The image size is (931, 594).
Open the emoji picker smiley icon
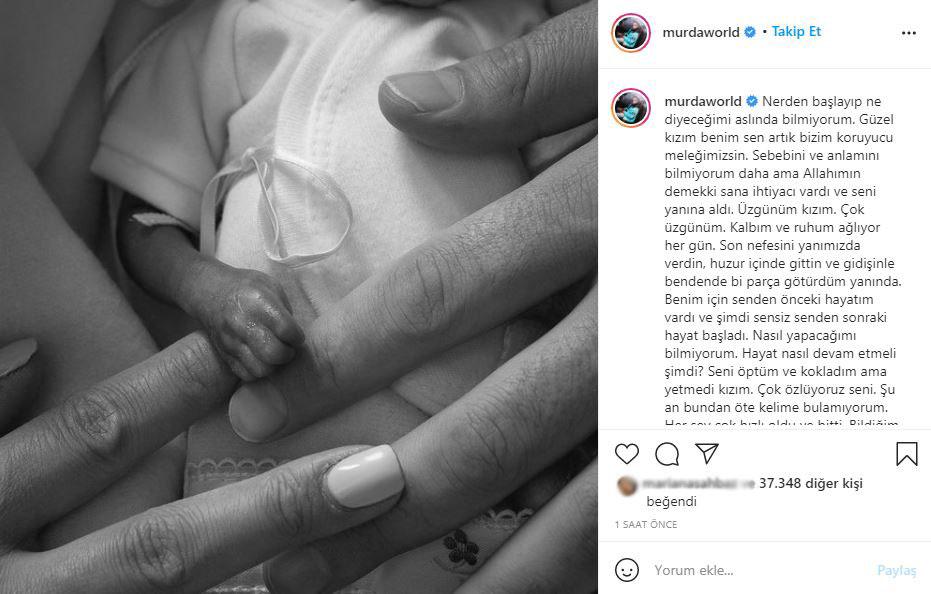tap(626, 570)
